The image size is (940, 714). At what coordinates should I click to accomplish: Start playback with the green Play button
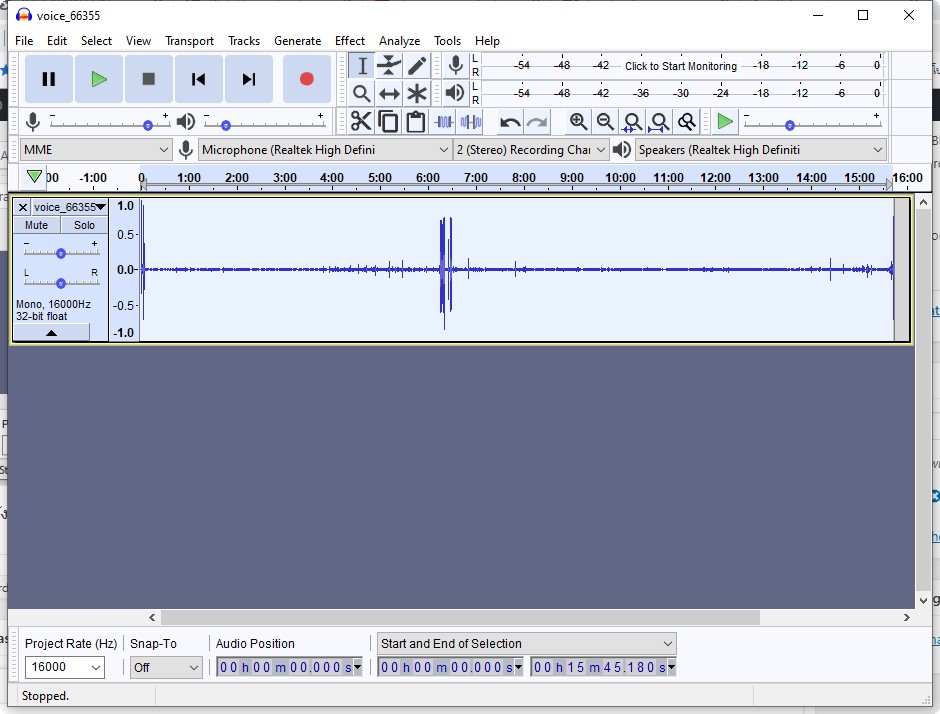pyautogui.click(x=98, y=79)
